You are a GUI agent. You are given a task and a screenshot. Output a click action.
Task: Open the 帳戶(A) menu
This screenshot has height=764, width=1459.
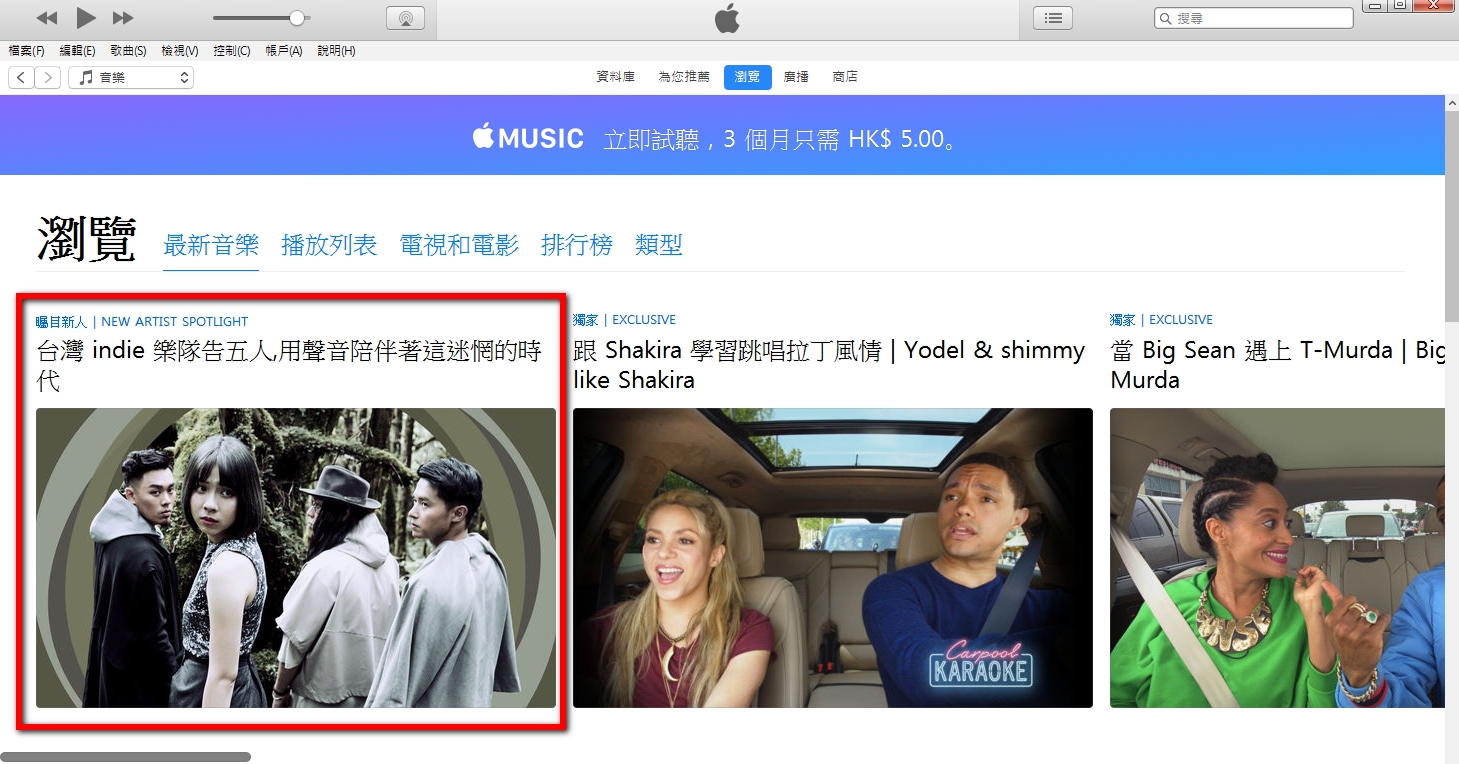tap(283, 51)
